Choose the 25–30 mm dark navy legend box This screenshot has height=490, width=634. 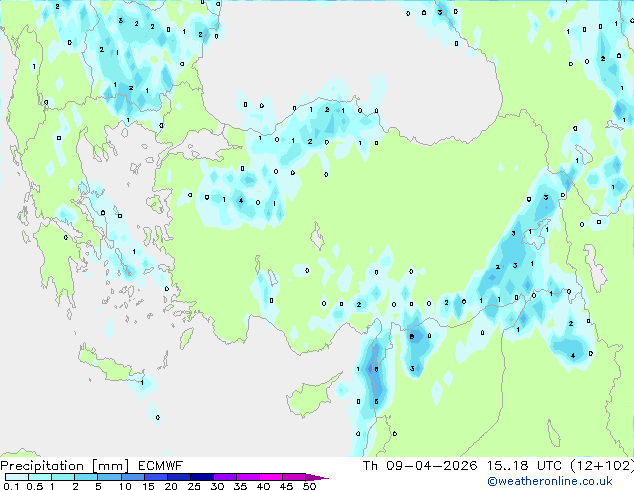tap(201, 477)
